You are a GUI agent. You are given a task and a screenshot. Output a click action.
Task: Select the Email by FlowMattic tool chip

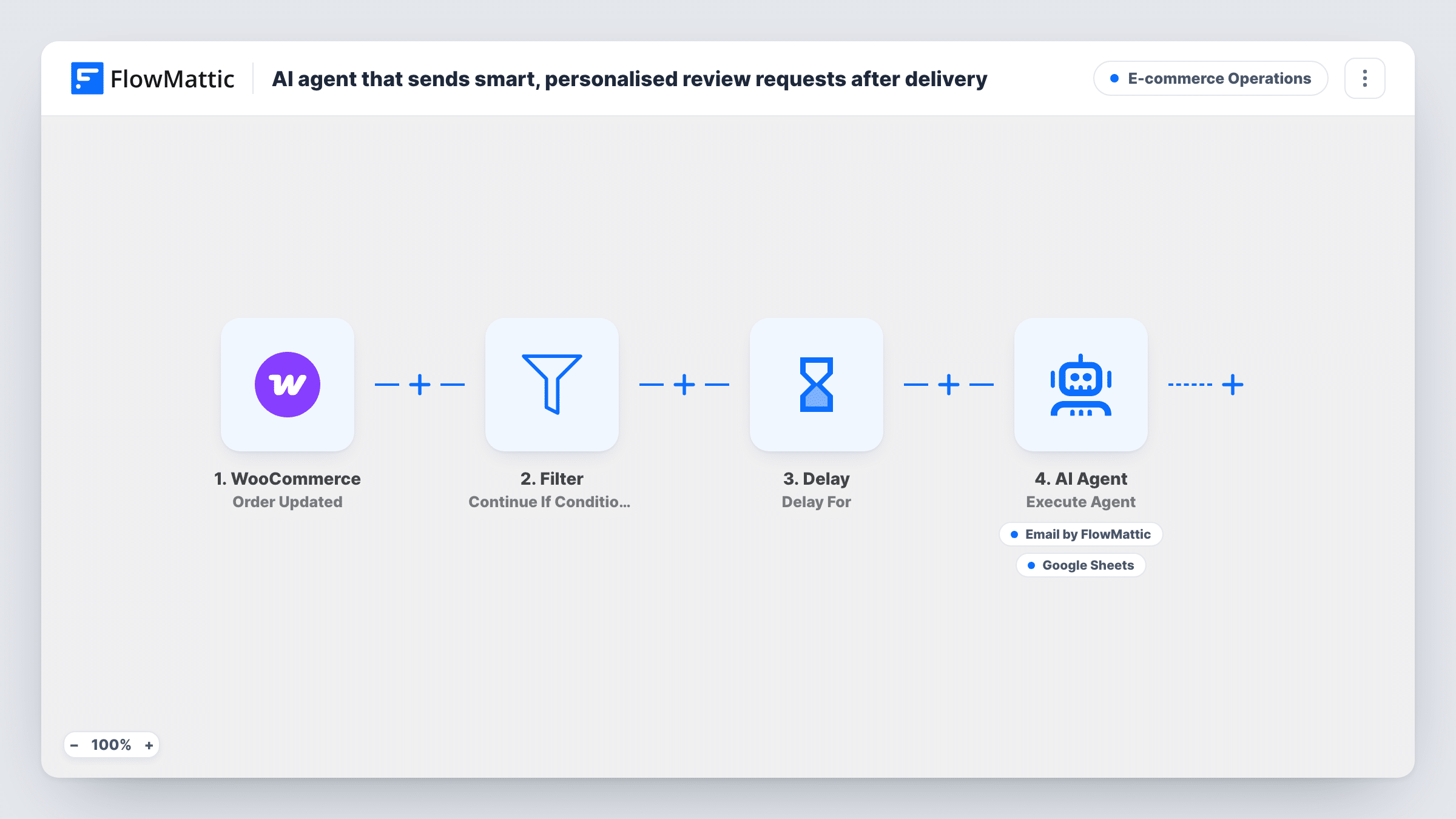pyautogui.click(x=1081, y=534)
